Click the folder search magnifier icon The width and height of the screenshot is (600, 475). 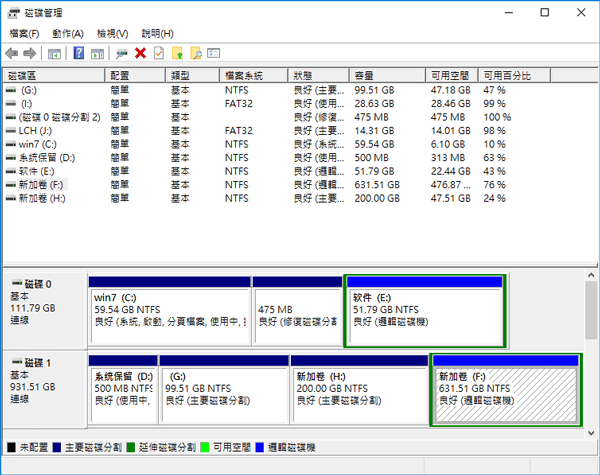(x=196, y=53)
